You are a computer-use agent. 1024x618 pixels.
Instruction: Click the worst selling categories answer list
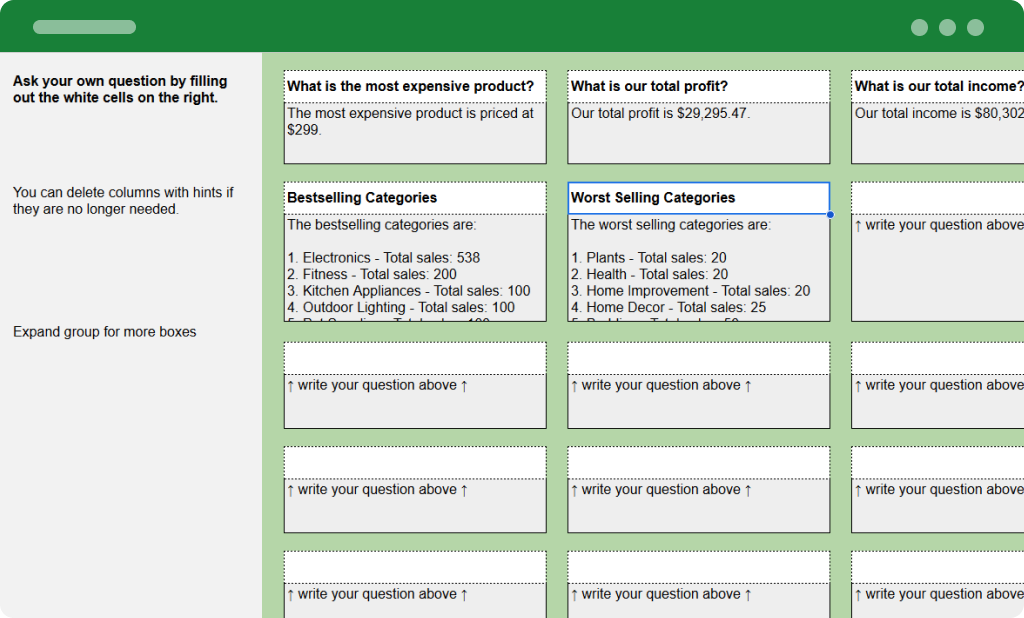click(697, 265)
